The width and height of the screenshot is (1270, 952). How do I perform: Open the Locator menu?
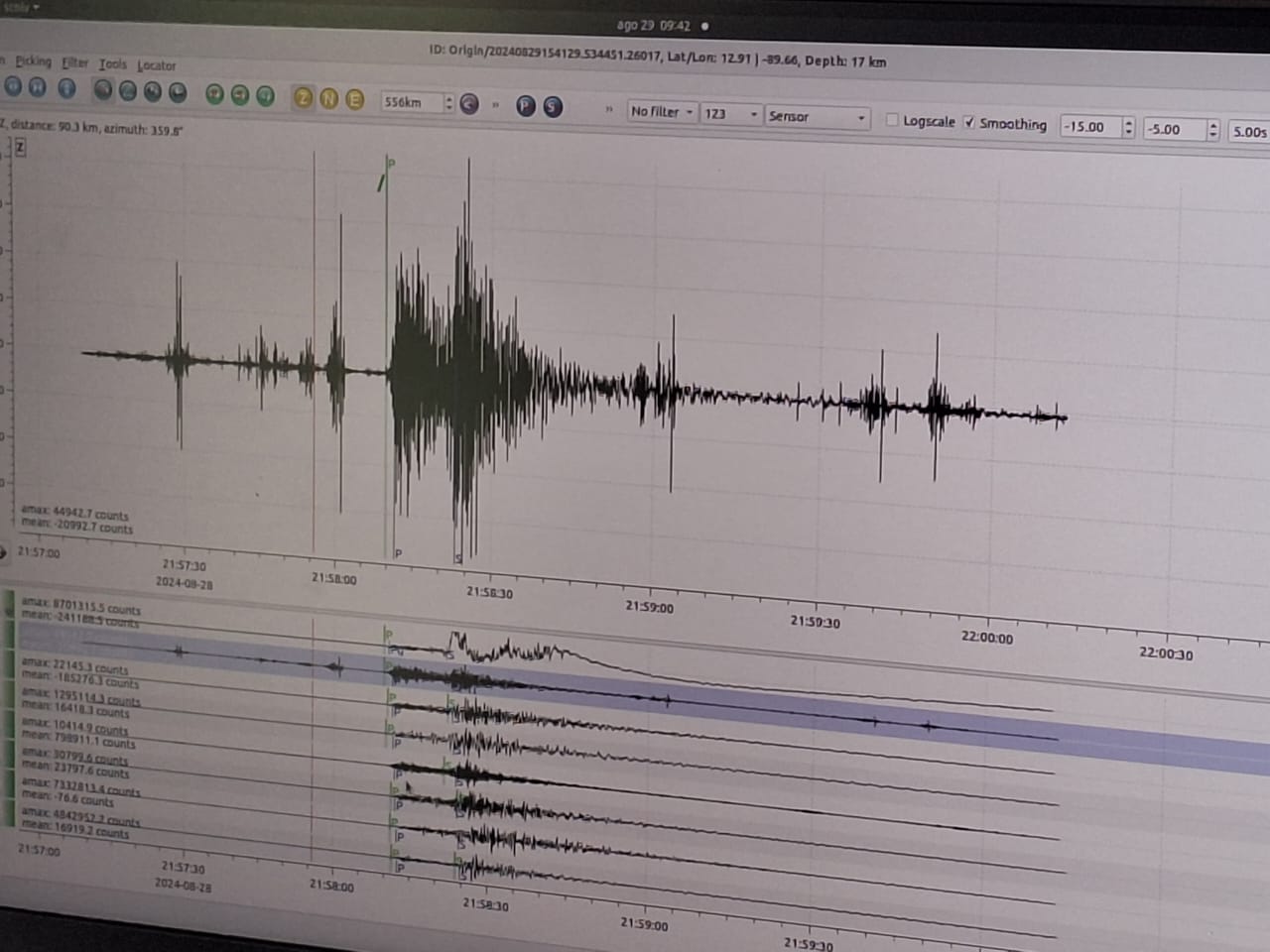pos(156,65)
